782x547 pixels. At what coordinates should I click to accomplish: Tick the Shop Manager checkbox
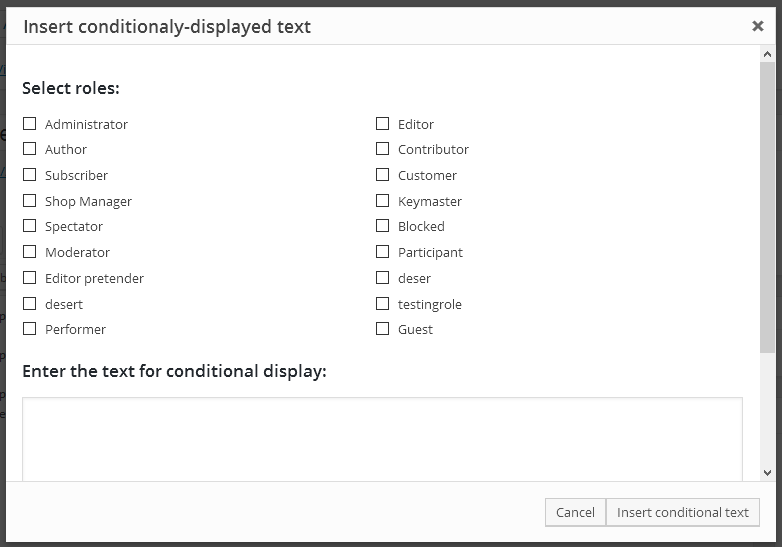coord(30,201)
